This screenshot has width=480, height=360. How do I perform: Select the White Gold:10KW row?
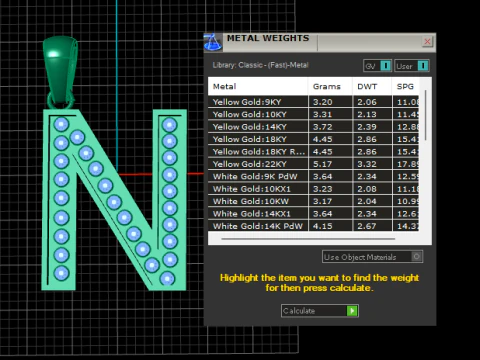click(x=313, y=201)
